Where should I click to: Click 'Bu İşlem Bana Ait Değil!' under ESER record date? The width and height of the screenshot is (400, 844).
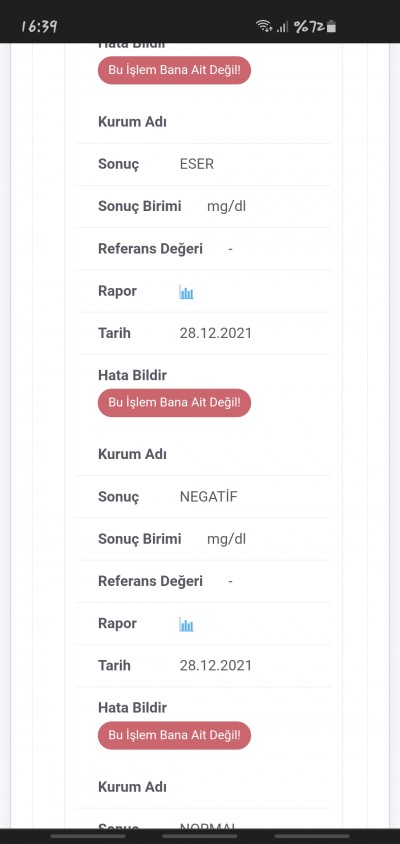click(x=174, y=403)
